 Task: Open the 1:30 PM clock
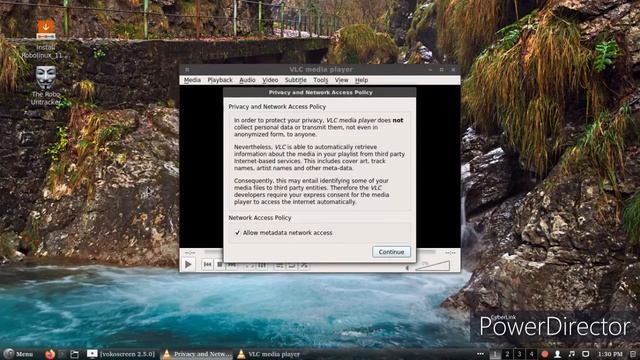pyautogui.click(x=611, y=354)
